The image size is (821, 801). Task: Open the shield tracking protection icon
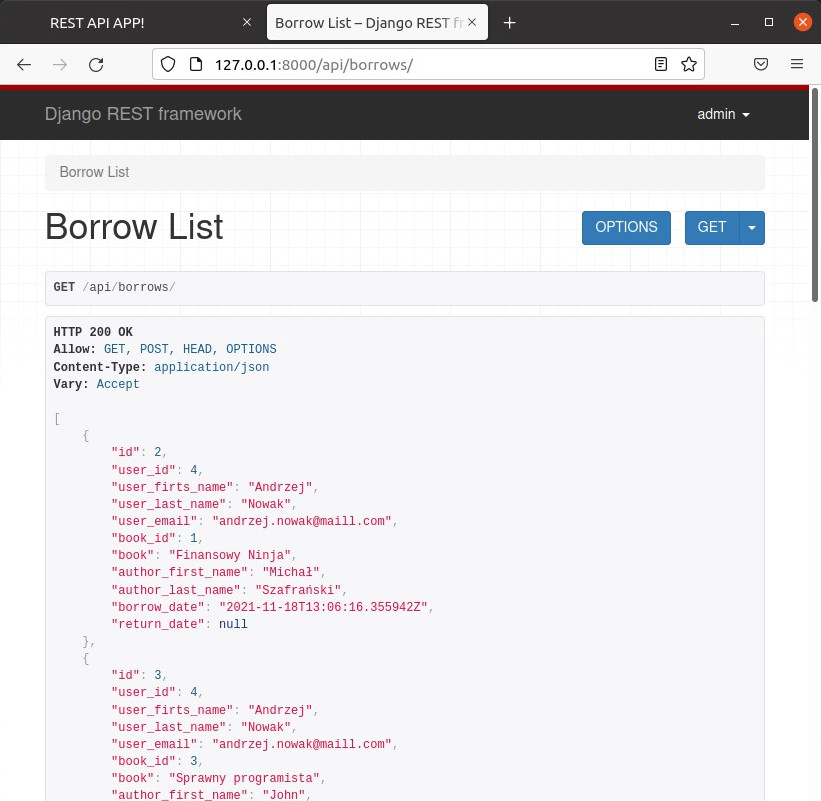(x=169, y=64)
